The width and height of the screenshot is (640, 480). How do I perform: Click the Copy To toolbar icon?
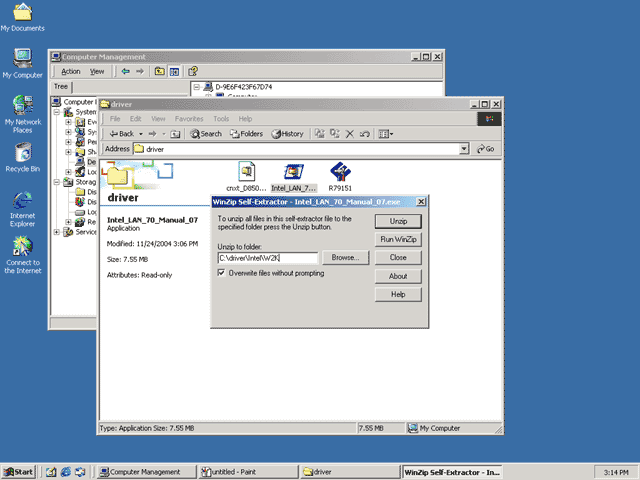(x=335, y=134)
